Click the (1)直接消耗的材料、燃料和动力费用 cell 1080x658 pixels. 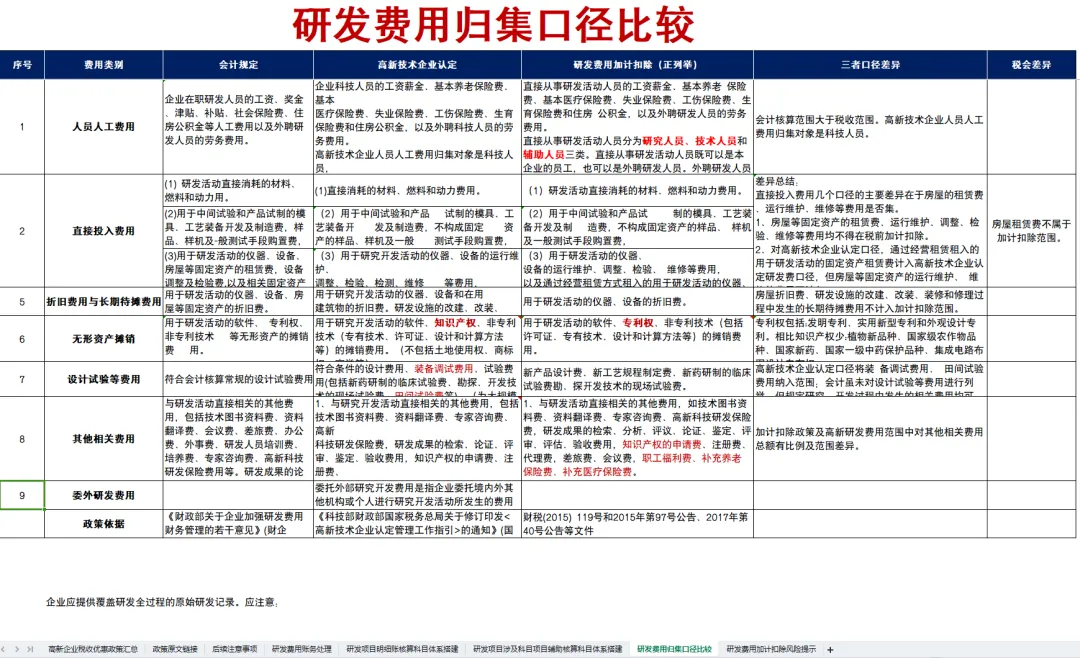pos(417,190)
